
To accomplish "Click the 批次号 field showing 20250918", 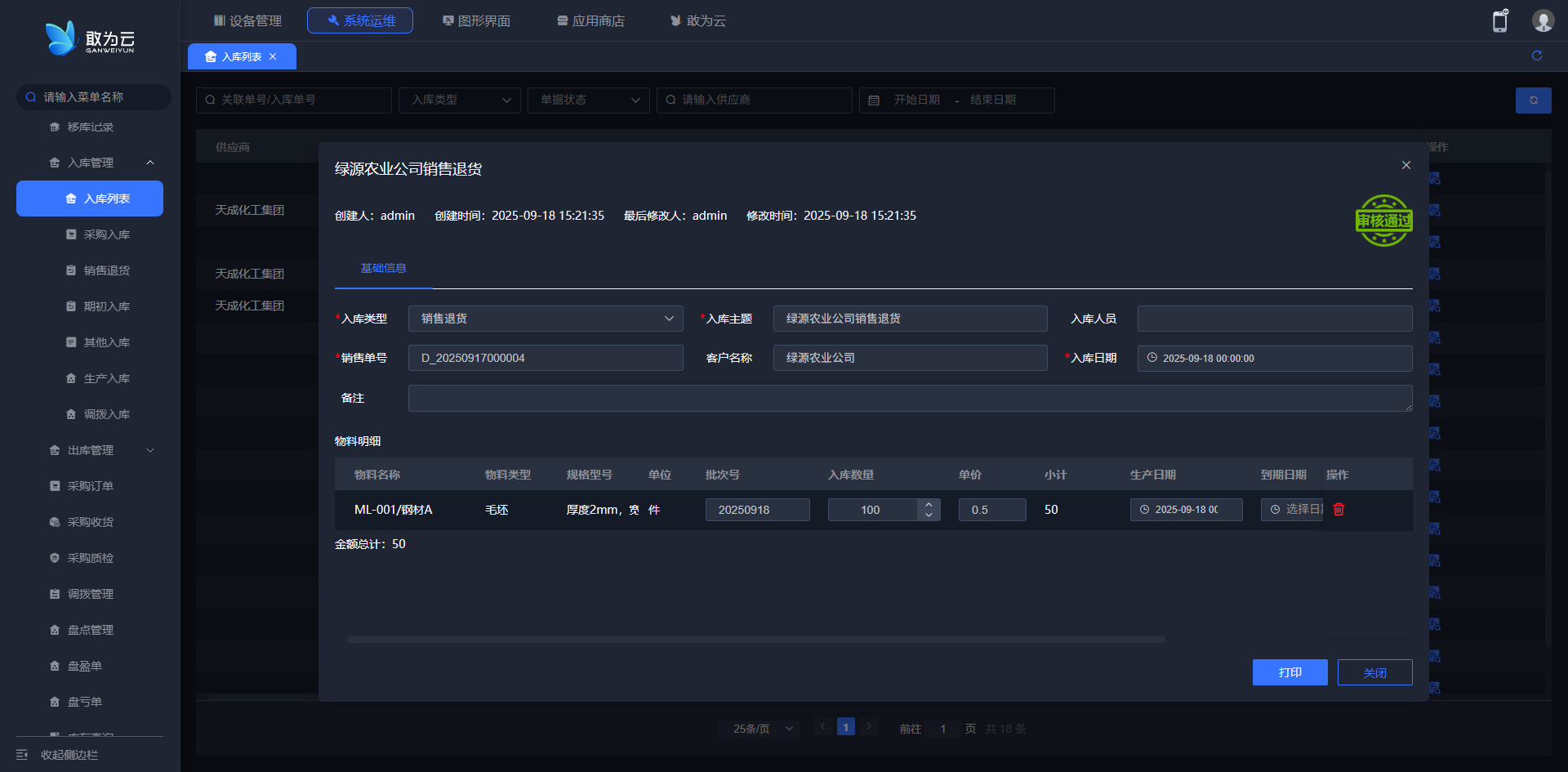I will pyautogui.click(x=758, y=510).
